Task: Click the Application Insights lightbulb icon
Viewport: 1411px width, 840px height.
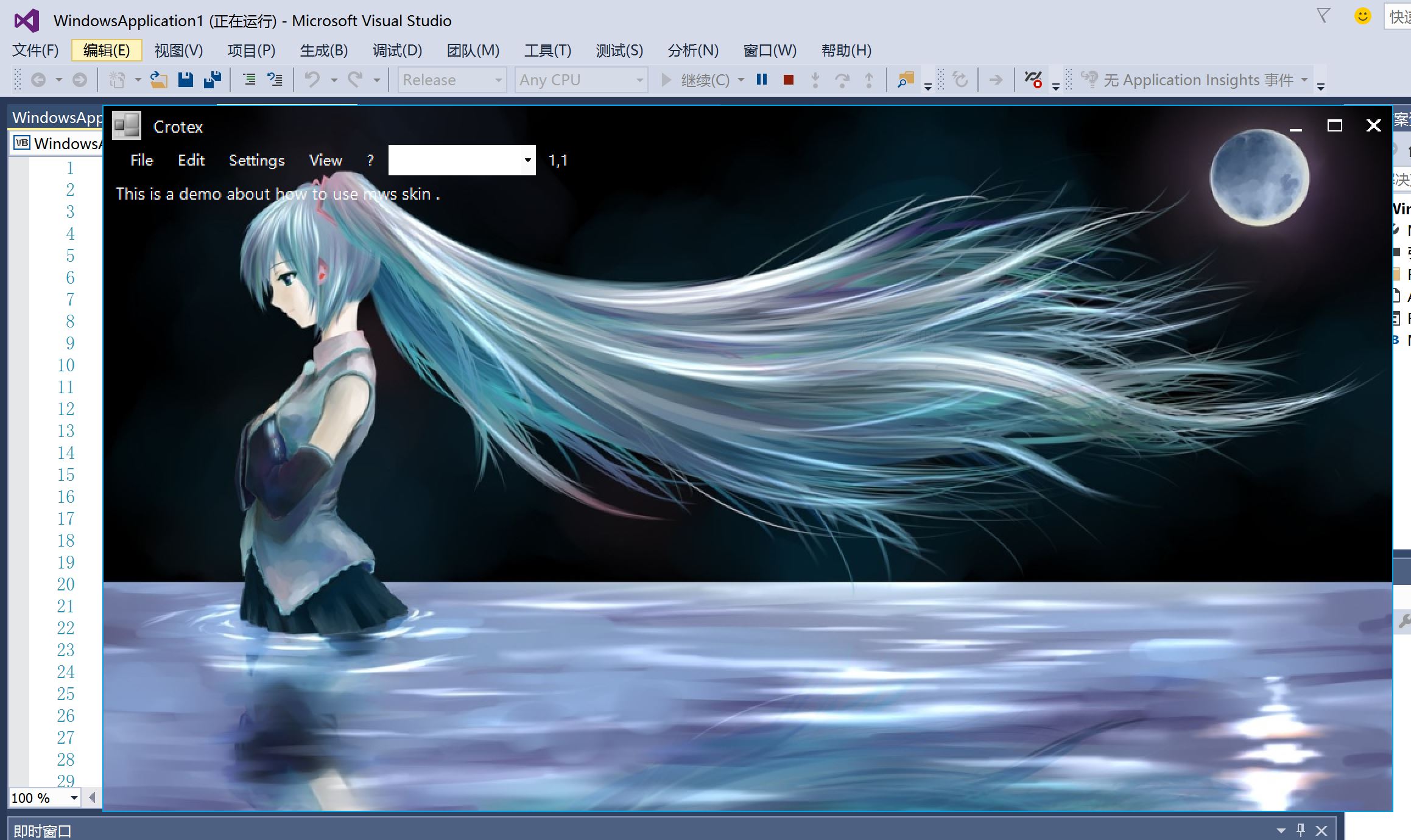Action: click(x=1089, y=80)
